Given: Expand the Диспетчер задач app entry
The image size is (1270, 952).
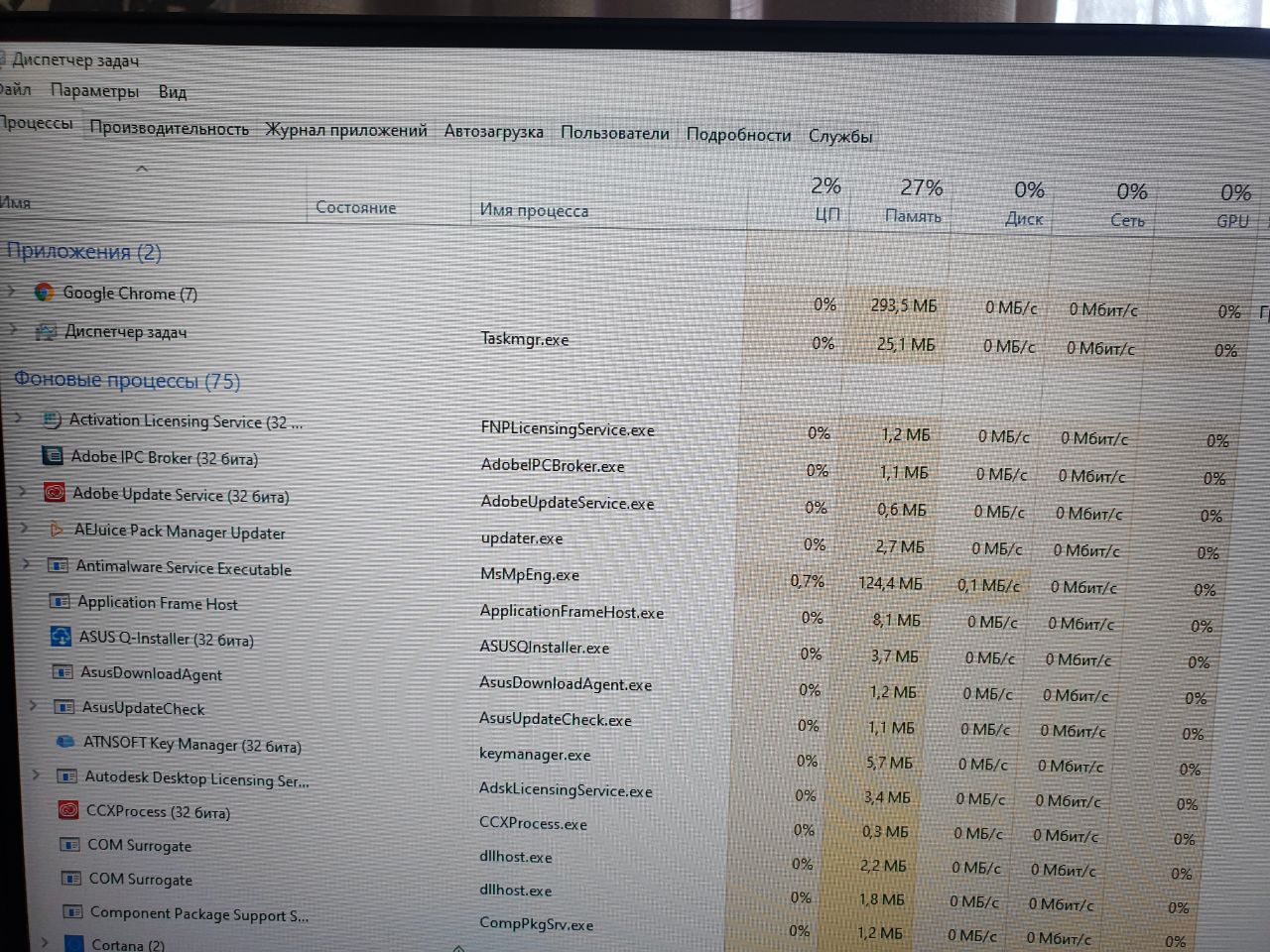Looking at the screenshot, I should point(14,329).
